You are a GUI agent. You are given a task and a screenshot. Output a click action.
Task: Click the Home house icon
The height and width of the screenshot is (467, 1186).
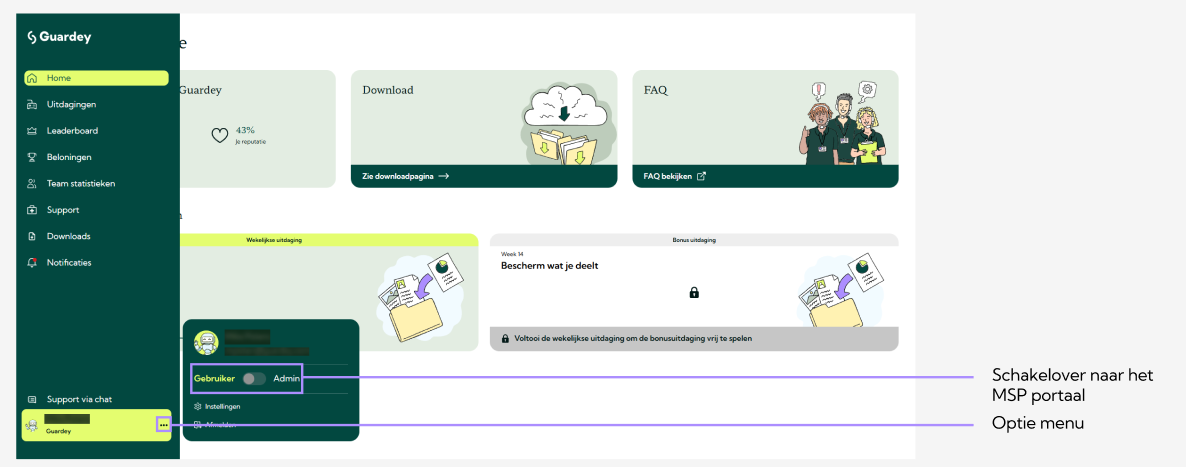tap(32, 78)
